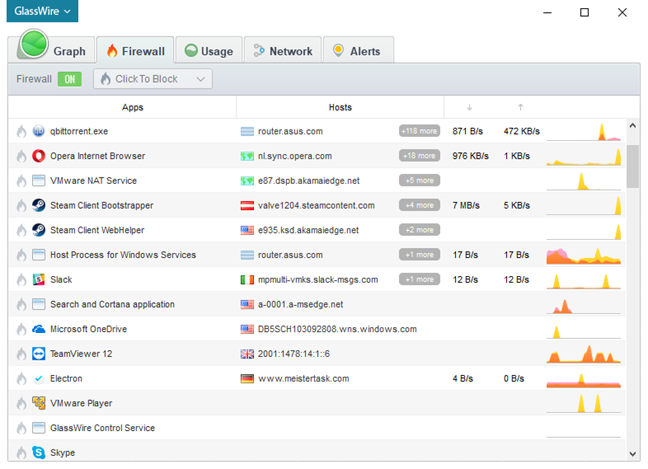Expand the +18 more hosts for Opera
The height and width of the screenshot is (469, 648).
pyautogui.click(x=419, y=156)
